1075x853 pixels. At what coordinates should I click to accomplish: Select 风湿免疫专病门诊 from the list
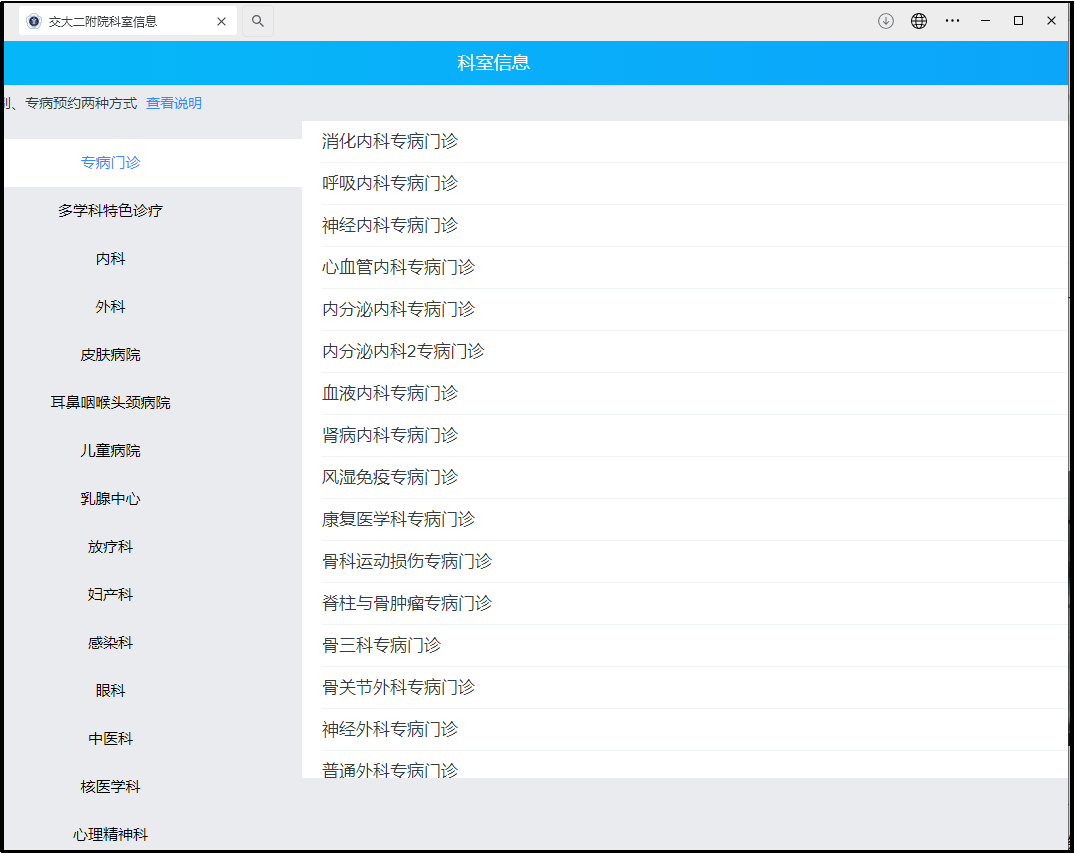point(390,478)
